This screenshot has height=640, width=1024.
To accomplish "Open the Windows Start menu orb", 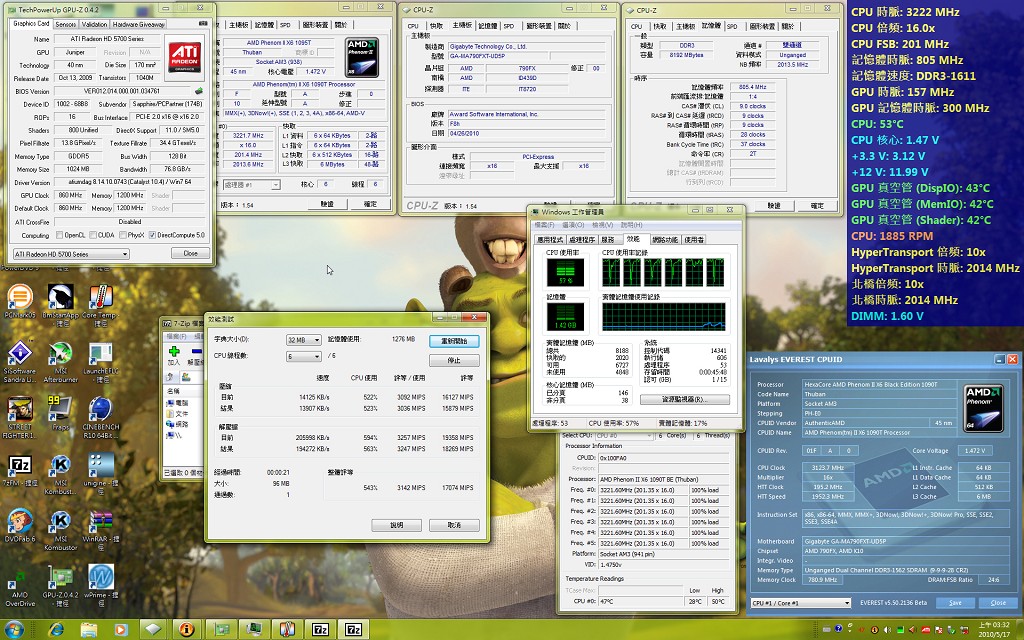I will coord(14,630).
